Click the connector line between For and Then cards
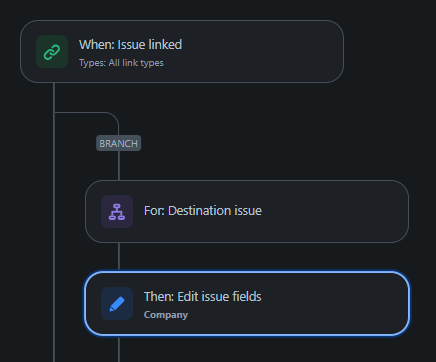 pyautogui.click(x=119, y=256)
